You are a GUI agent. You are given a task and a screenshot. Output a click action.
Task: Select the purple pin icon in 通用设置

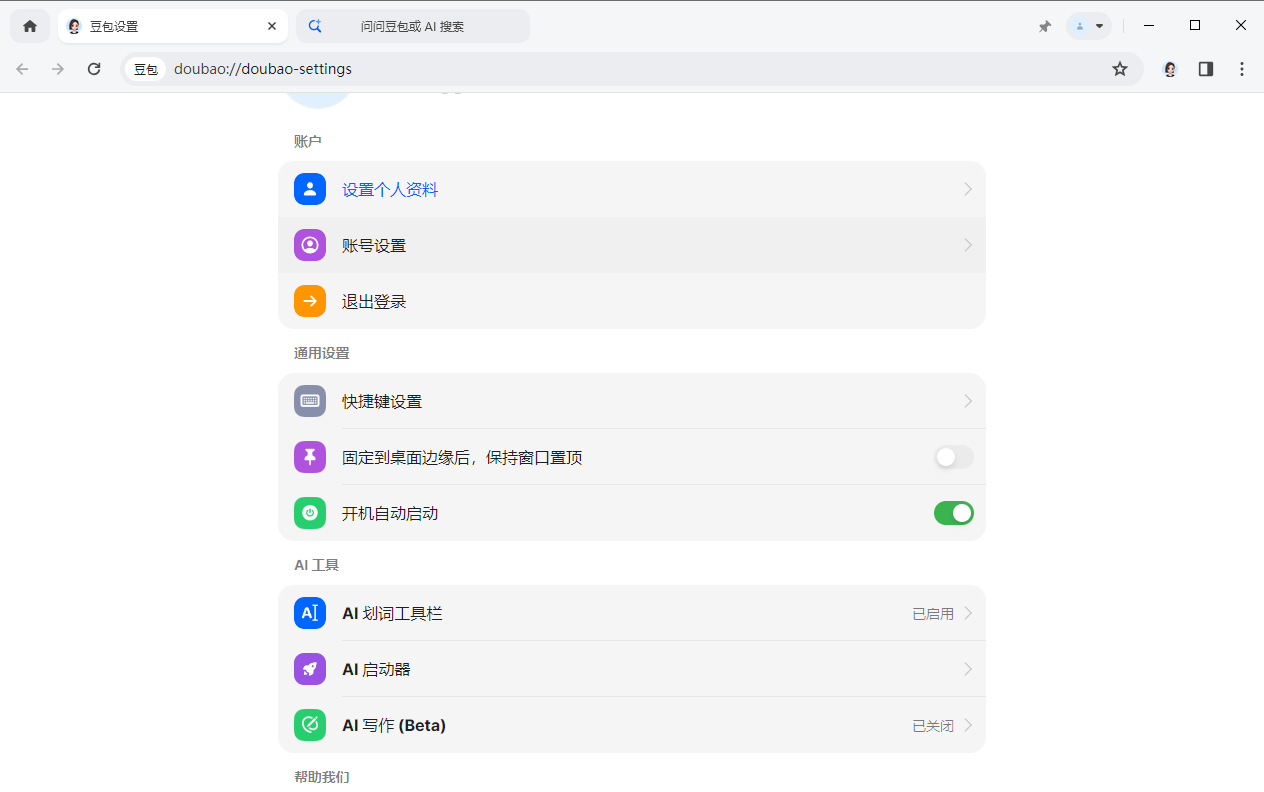pos(310,456)
